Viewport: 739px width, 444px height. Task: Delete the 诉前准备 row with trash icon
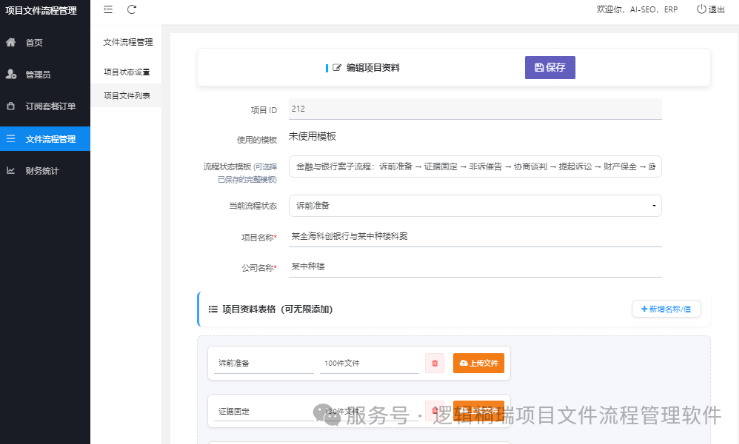(x=435, y=363)
